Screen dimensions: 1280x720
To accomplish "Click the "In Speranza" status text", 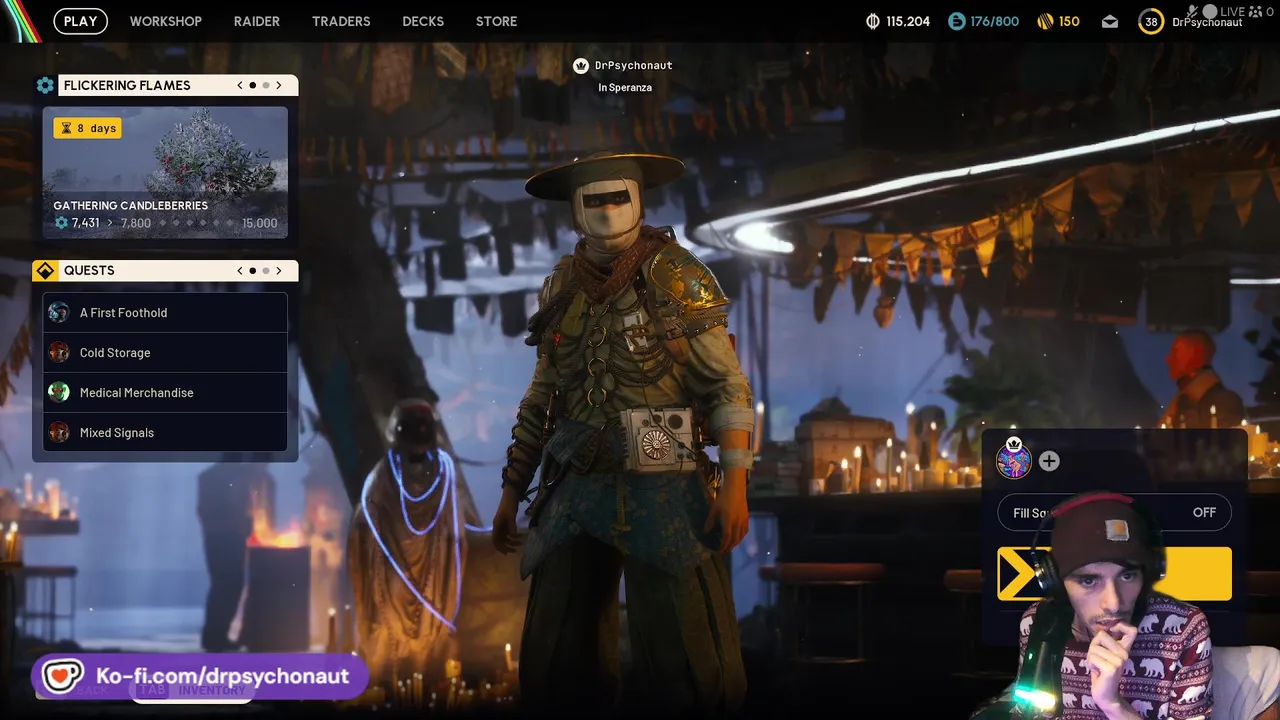I will tap(625, 87).
